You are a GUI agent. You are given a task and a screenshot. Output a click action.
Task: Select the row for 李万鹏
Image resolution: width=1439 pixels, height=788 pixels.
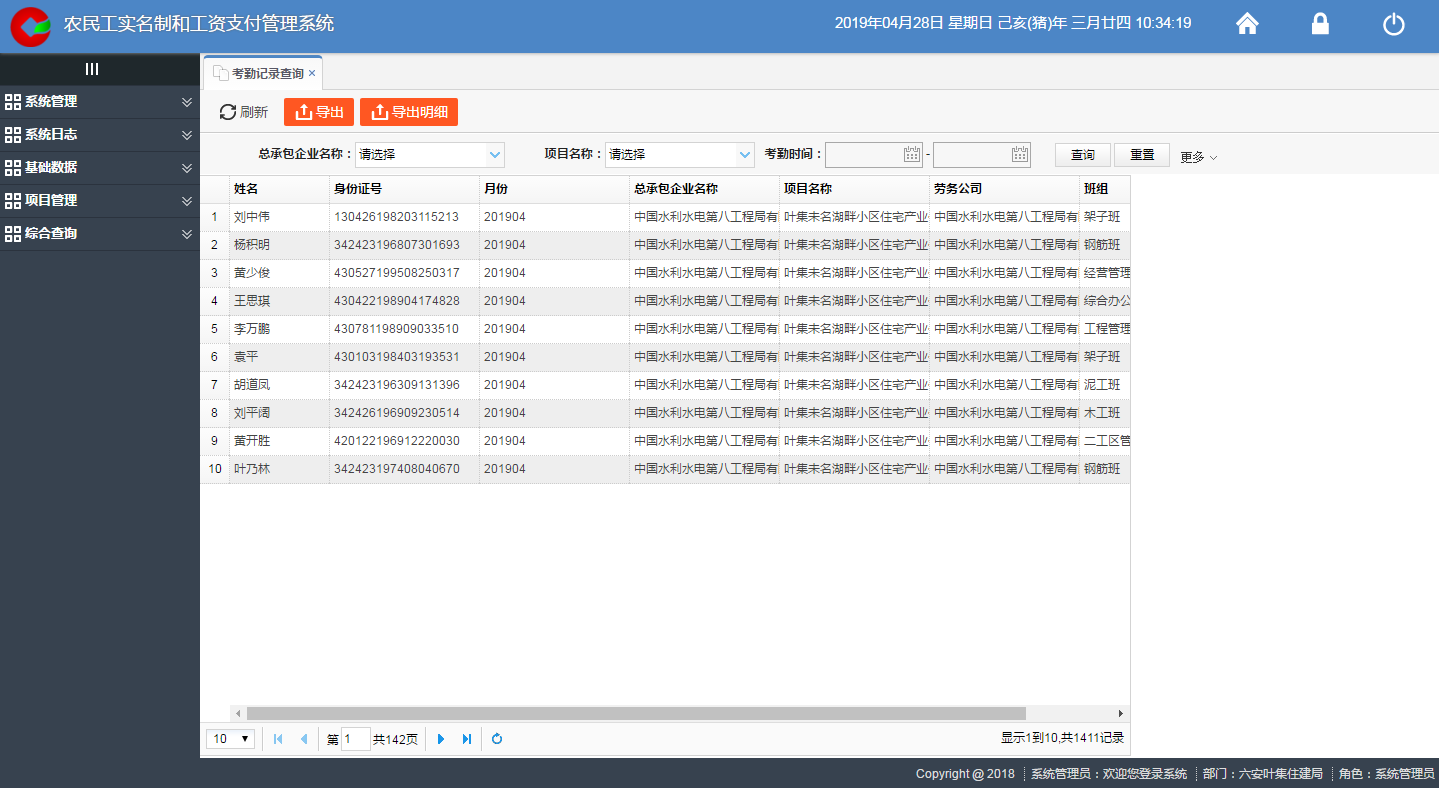pyautogui.click(x=665, y=329)
